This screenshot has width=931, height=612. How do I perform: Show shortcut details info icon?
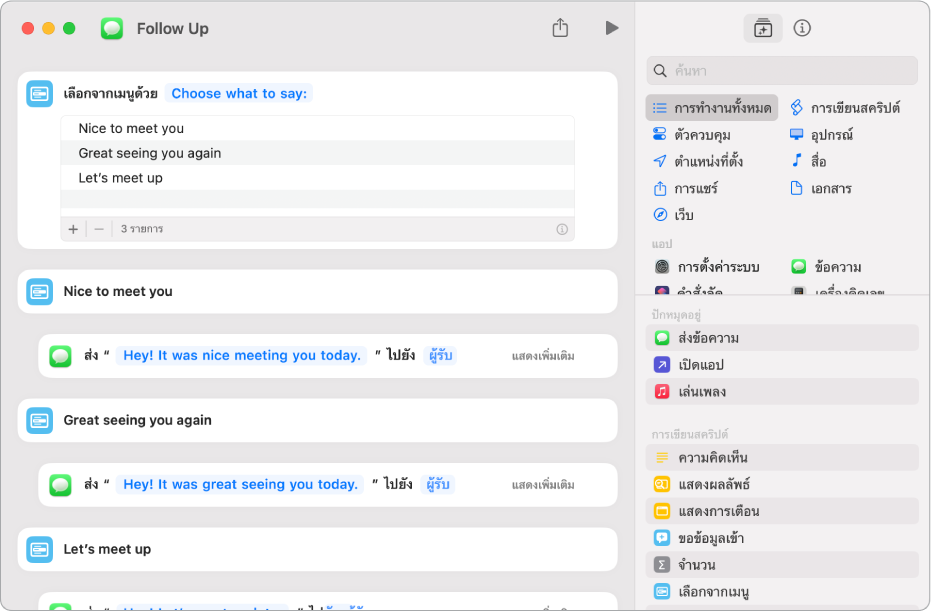802,28
